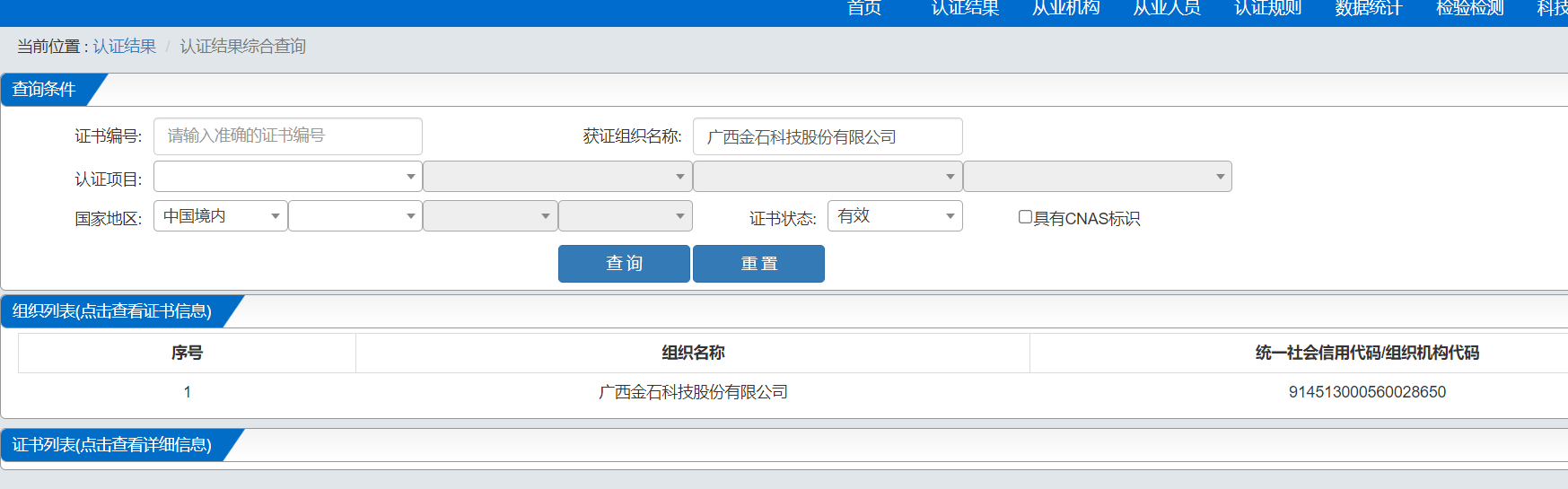Expand the fourth 认证项目 dropdown
Screen dimensions: 1568x489
pos(1098,177)
